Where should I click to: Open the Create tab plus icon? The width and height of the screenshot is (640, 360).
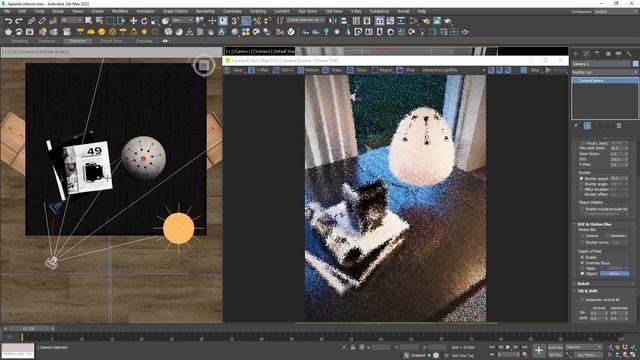(x=576, y=53)
